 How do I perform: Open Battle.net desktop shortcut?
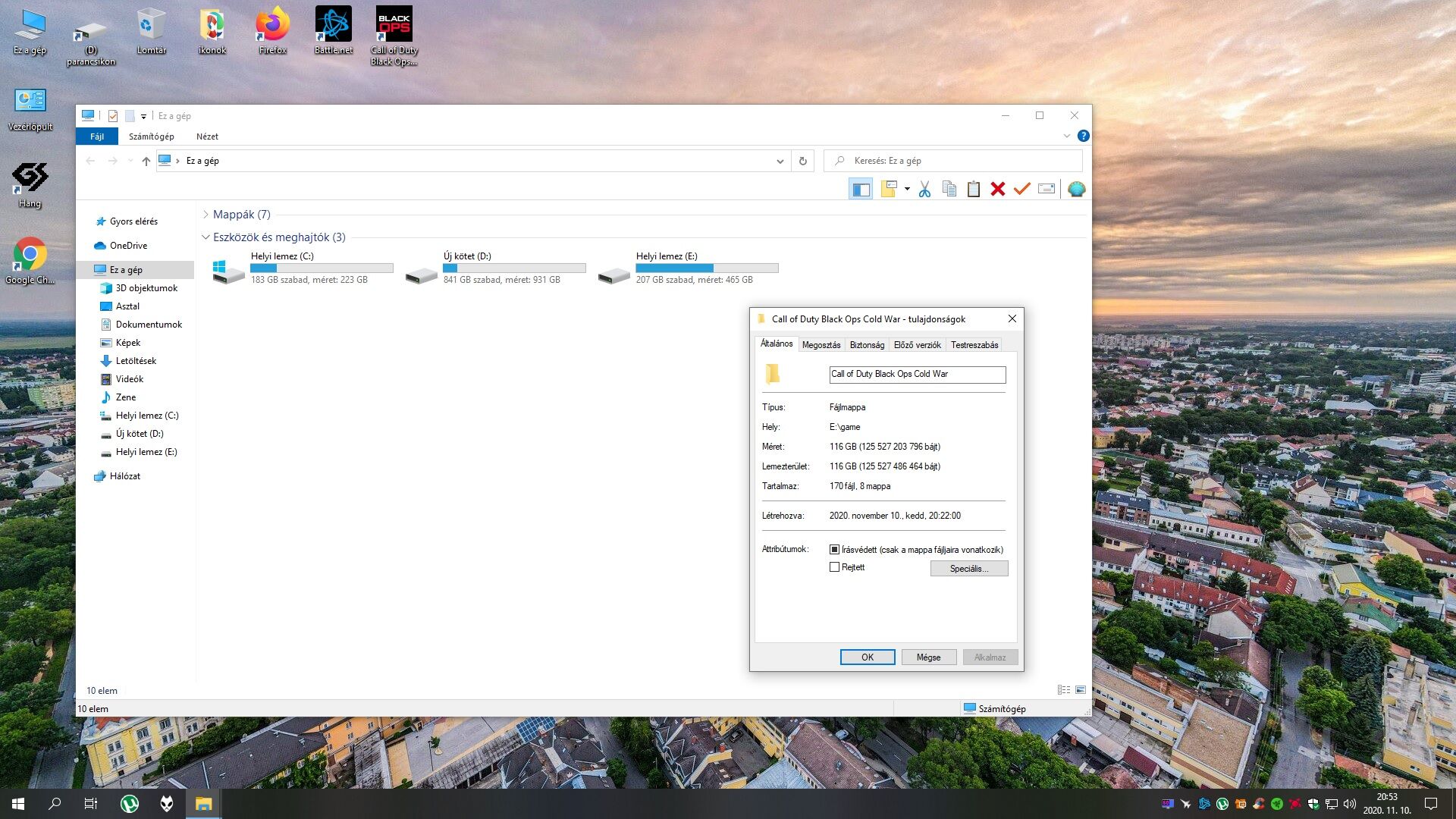[x=334, y=31]
